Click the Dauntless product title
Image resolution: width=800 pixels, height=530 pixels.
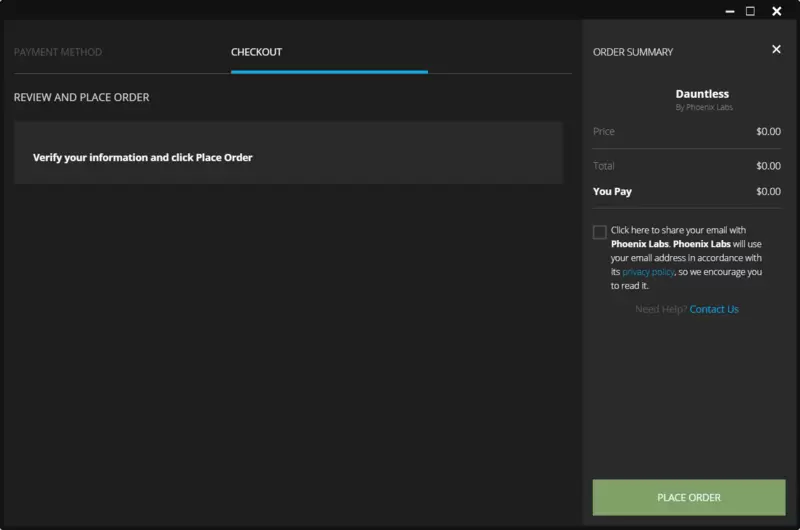702,94
